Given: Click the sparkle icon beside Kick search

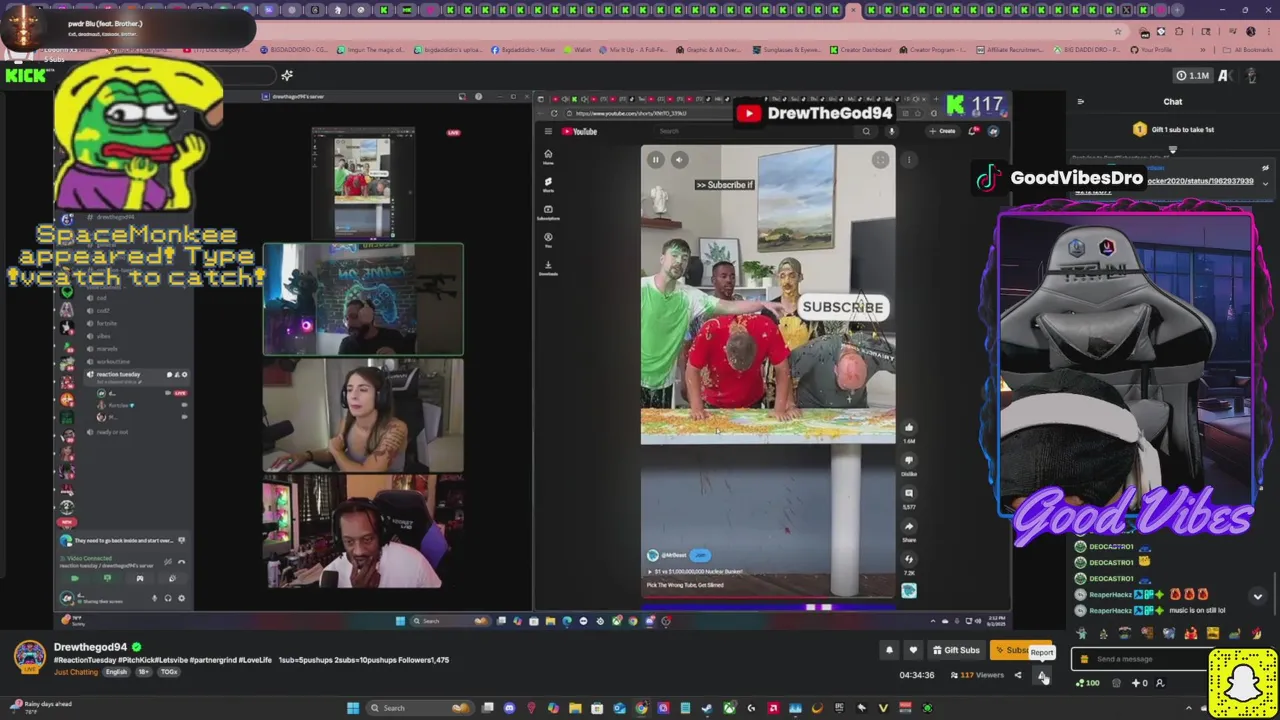Looking at the screenshot, I should [287, 75].
